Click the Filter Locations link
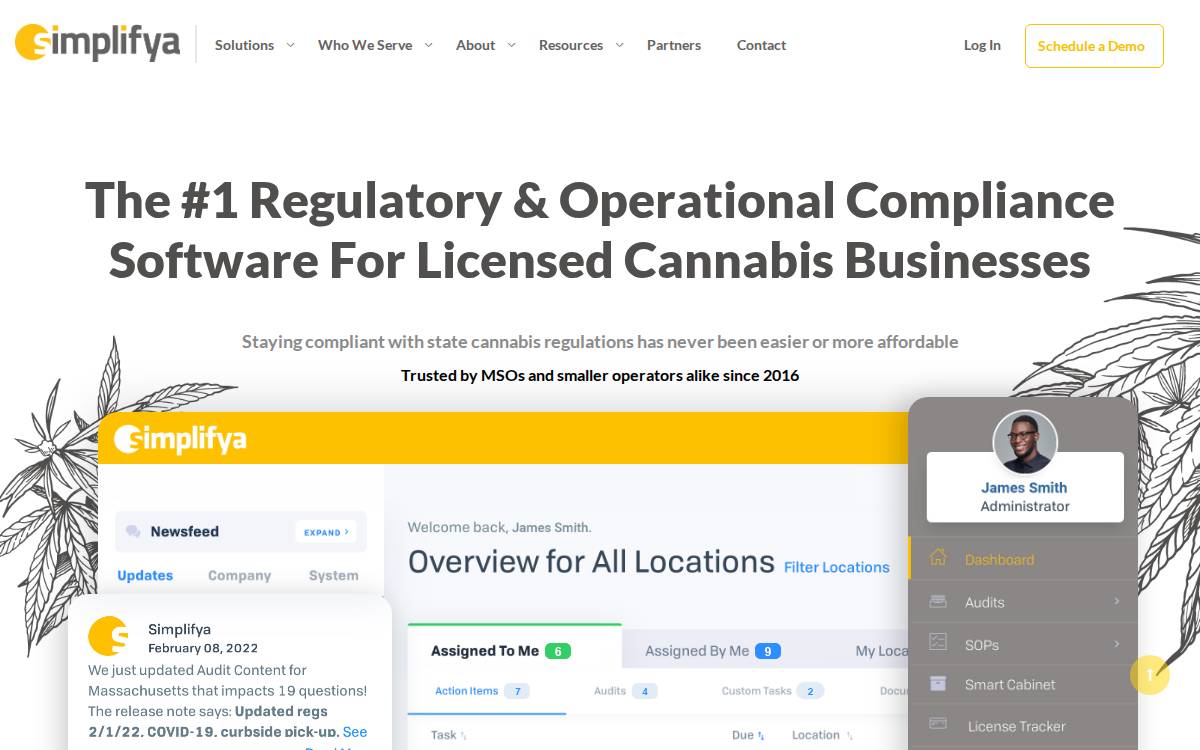This screenshot has width=1200, height=750. [x=836, y=567]
